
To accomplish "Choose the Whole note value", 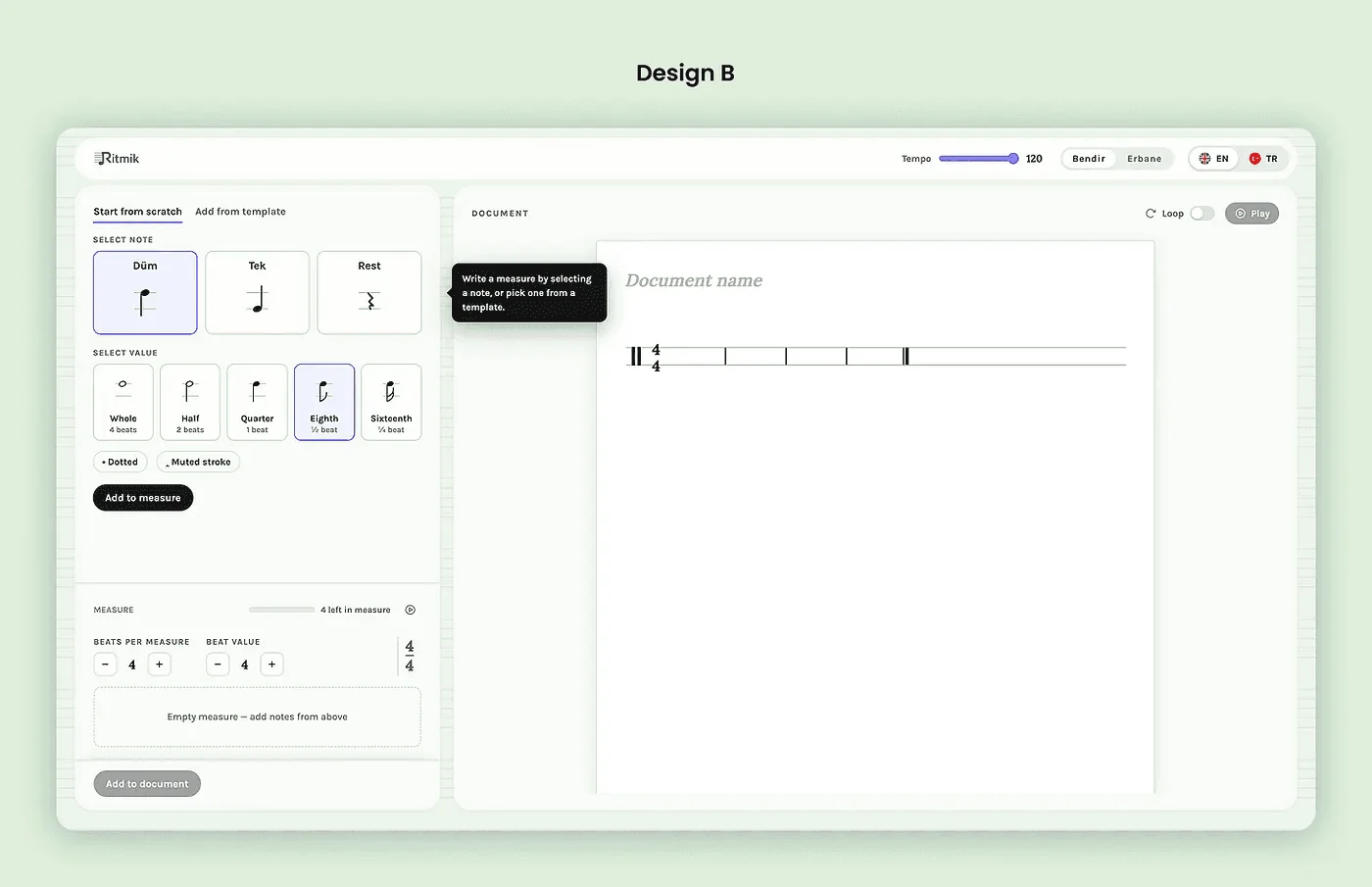I will (x=123, y=402).
